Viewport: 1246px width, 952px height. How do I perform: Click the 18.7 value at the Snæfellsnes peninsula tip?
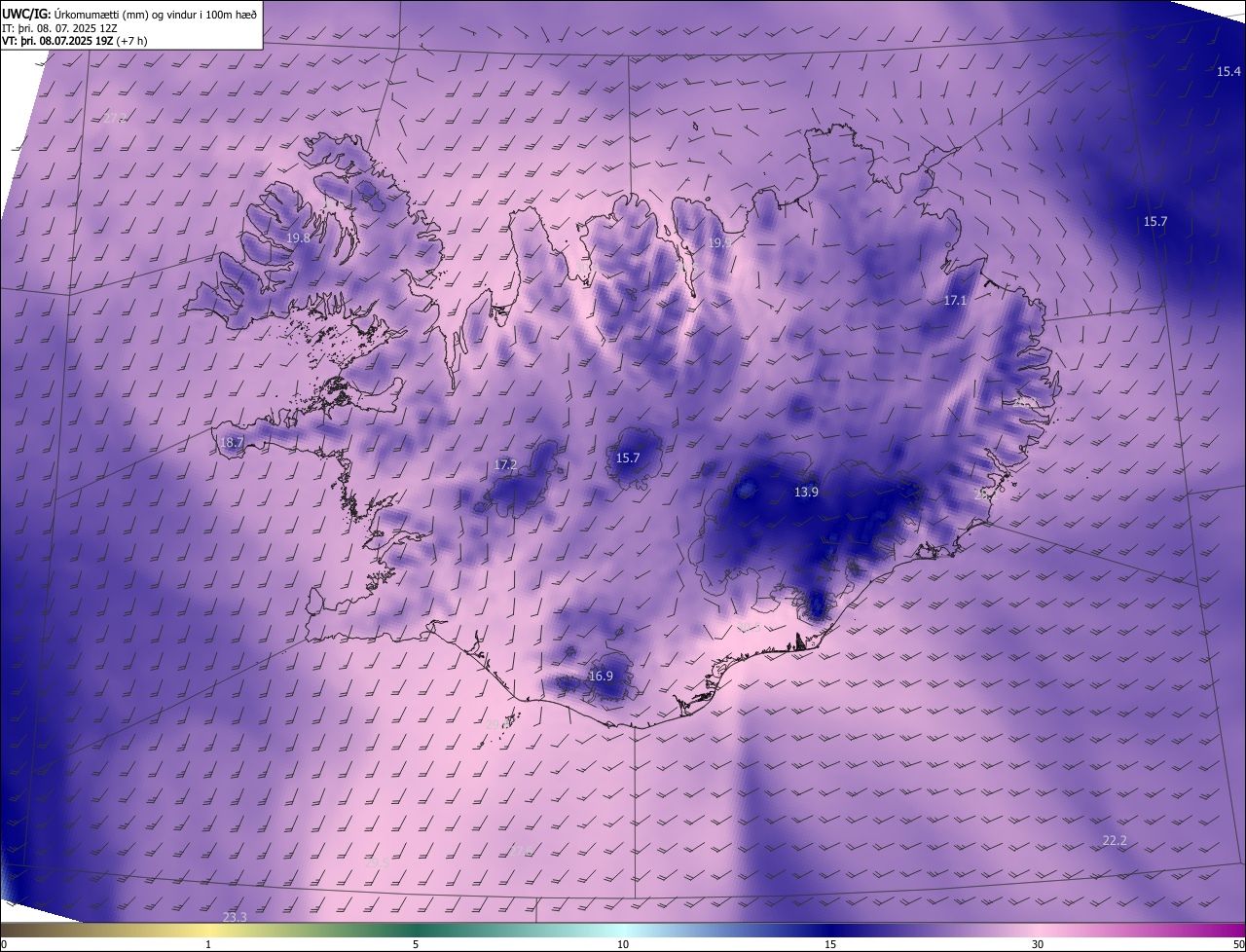coord(232,442)
